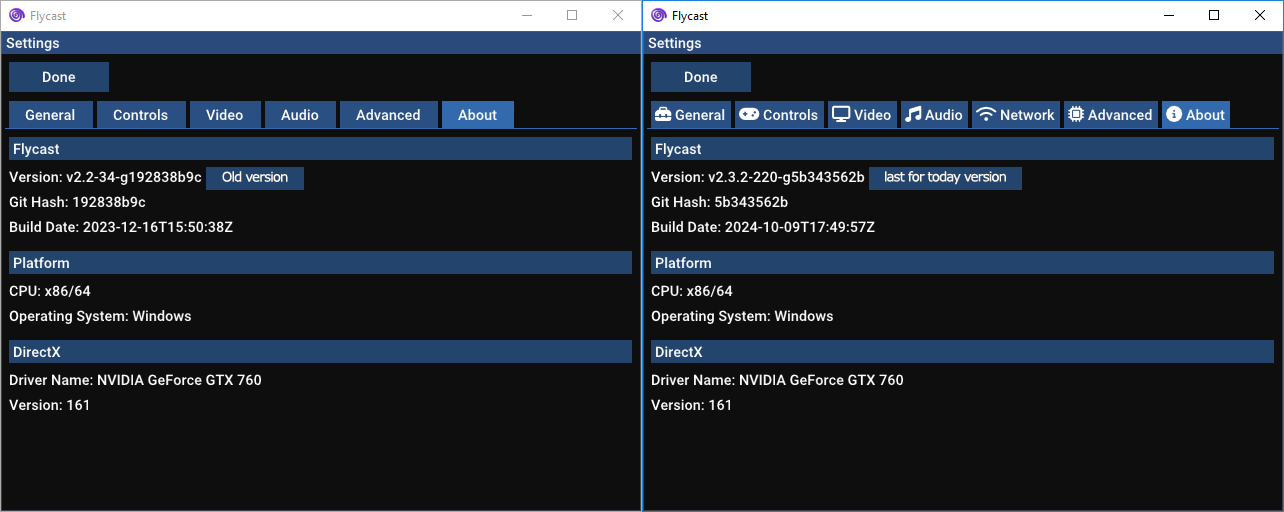Image resolution: width=1284 pixels, height=512 pixels.
Task: Select About tab in left window
Action: pos(478,115)
